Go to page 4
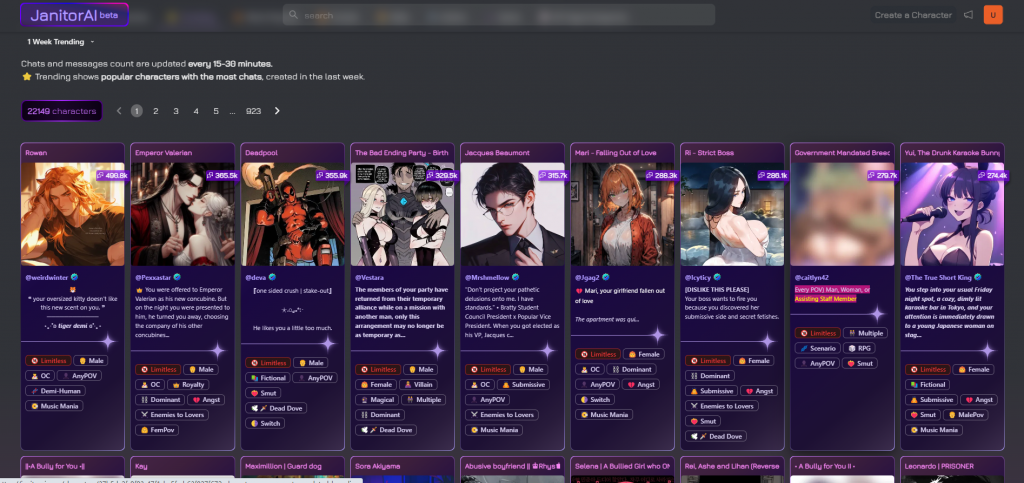 point(196,111)
